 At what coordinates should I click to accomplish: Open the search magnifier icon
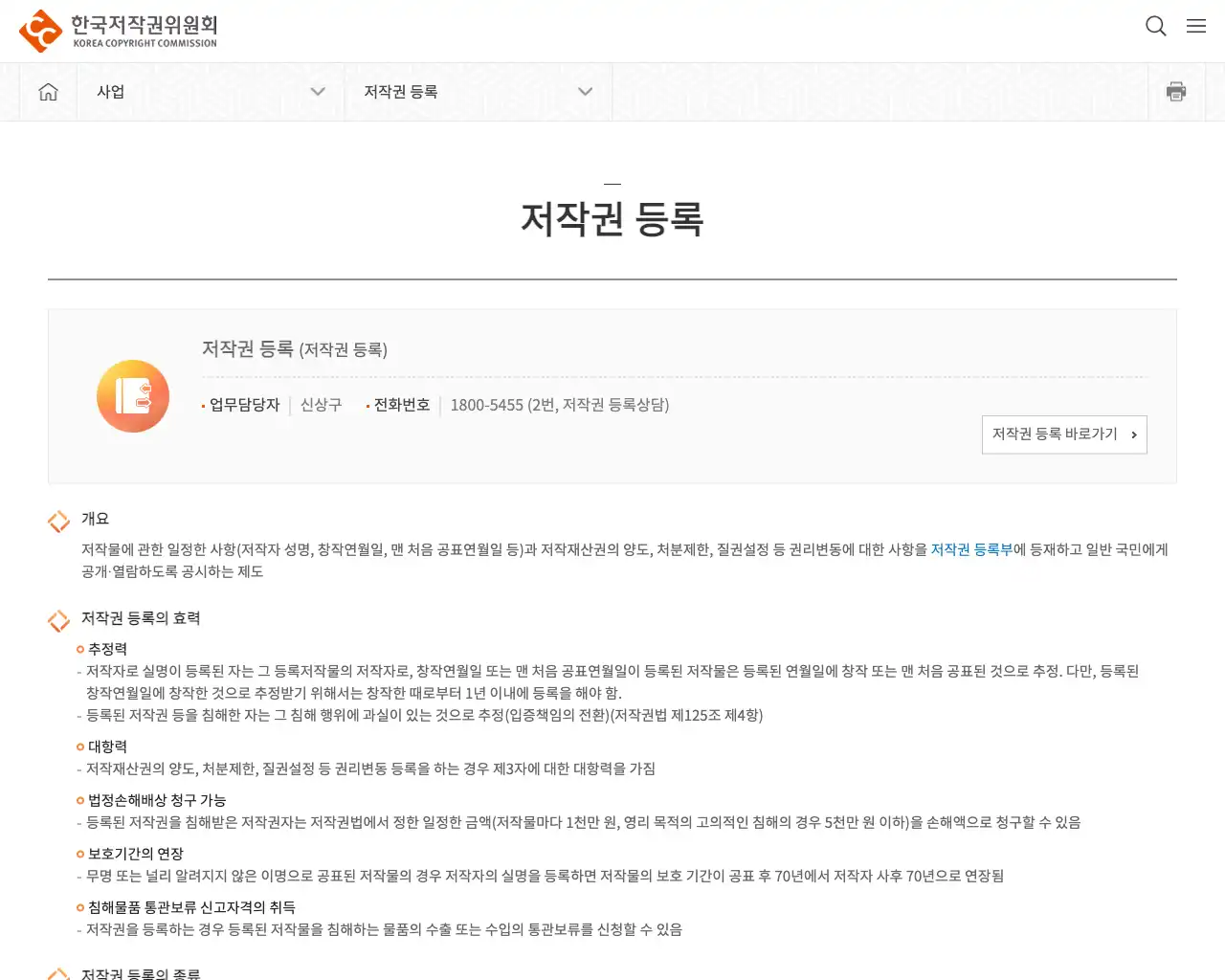[1156, 26]
